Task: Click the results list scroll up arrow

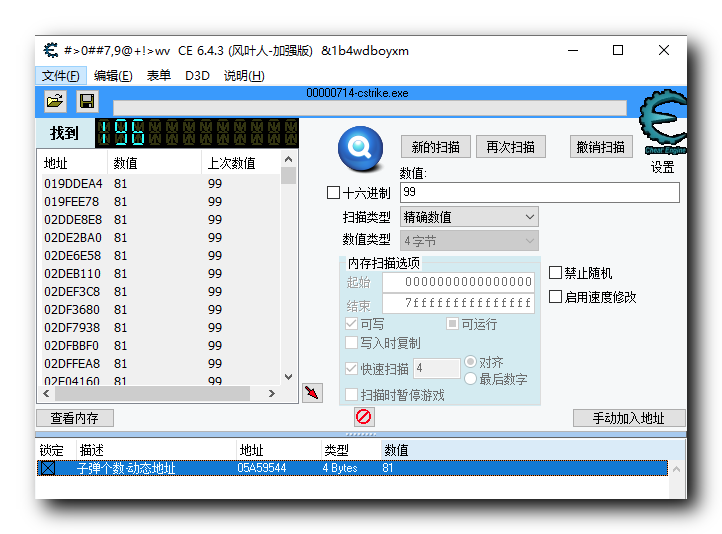Action: 289,159
